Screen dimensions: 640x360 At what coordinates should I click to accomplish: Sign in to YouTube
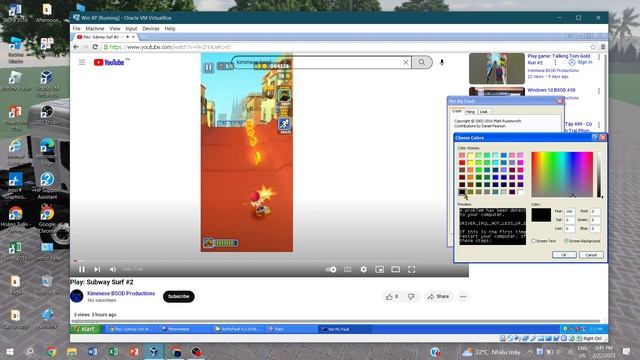(x=580, y=62)
